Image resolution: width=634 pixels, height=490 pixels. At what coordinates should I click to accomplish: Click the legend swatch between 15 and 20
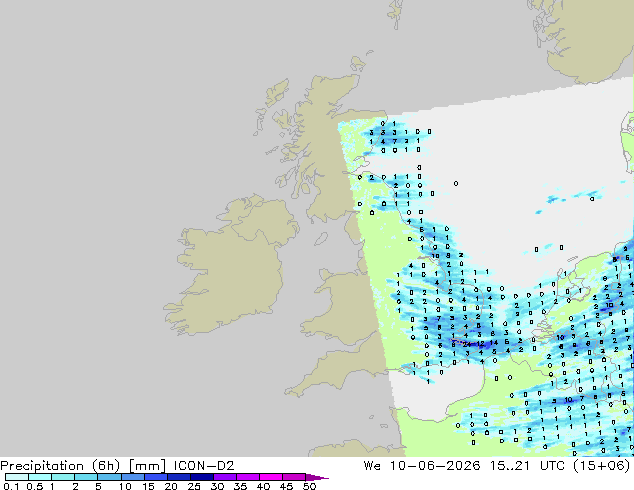[x=155, y=477]
